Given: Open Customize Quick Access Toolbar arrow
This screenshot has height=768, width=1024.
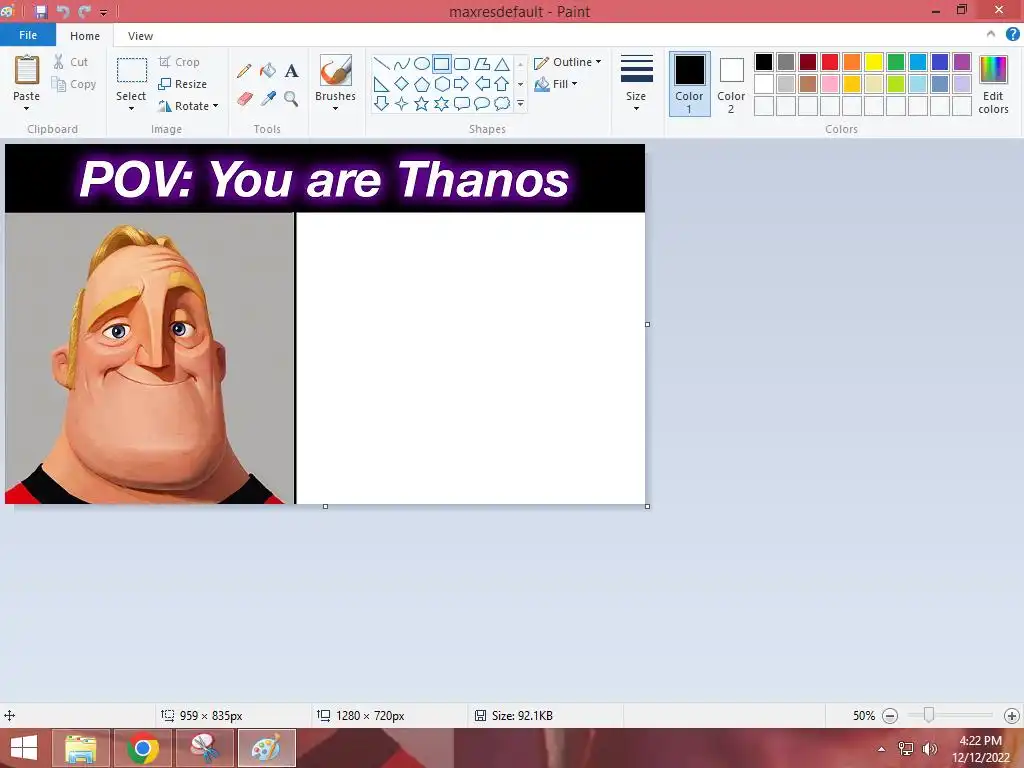Looking at the screenshot, I should pyautogui.click(x=103, y=12).
